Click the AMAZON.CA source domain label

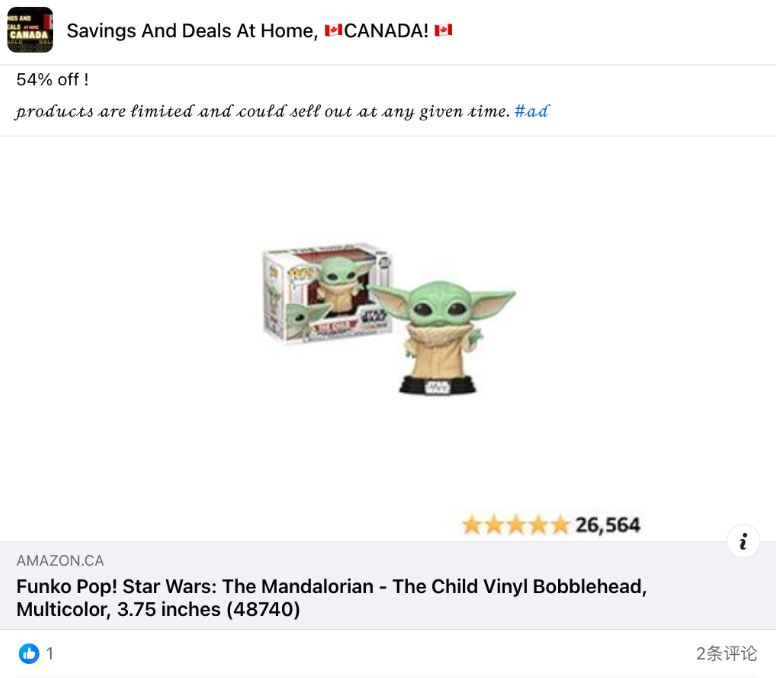click(60, 561)
